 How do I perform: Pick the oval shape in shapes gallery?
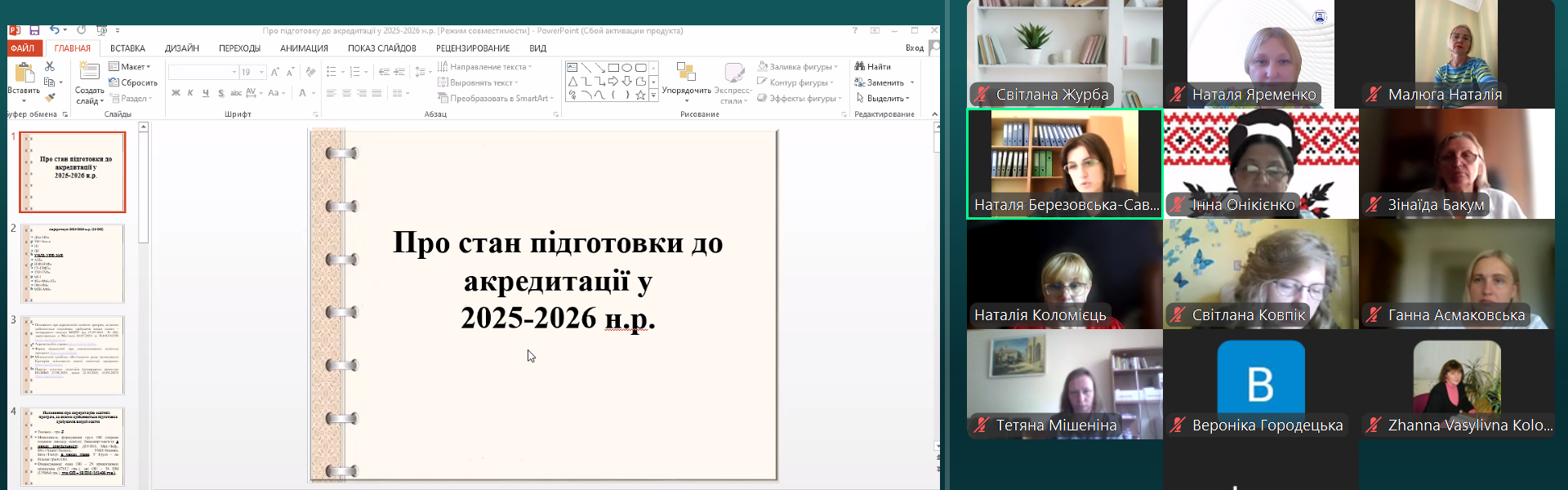click(x=626, y=68)
